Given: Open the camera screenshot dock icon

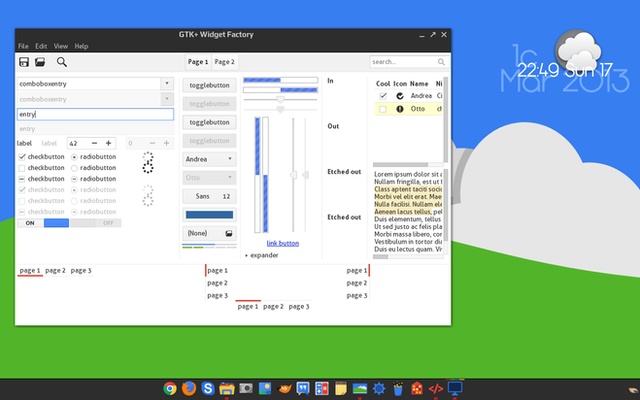Looking at the screenshot, I should pyautogui.click(x=246, y=388).
